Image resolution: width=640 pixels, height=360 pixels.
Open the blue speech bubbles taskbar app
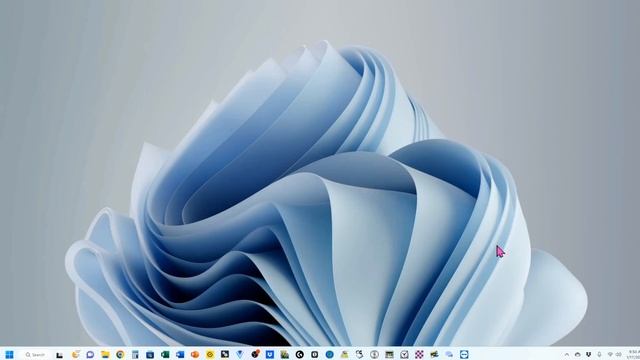[449, 354]
